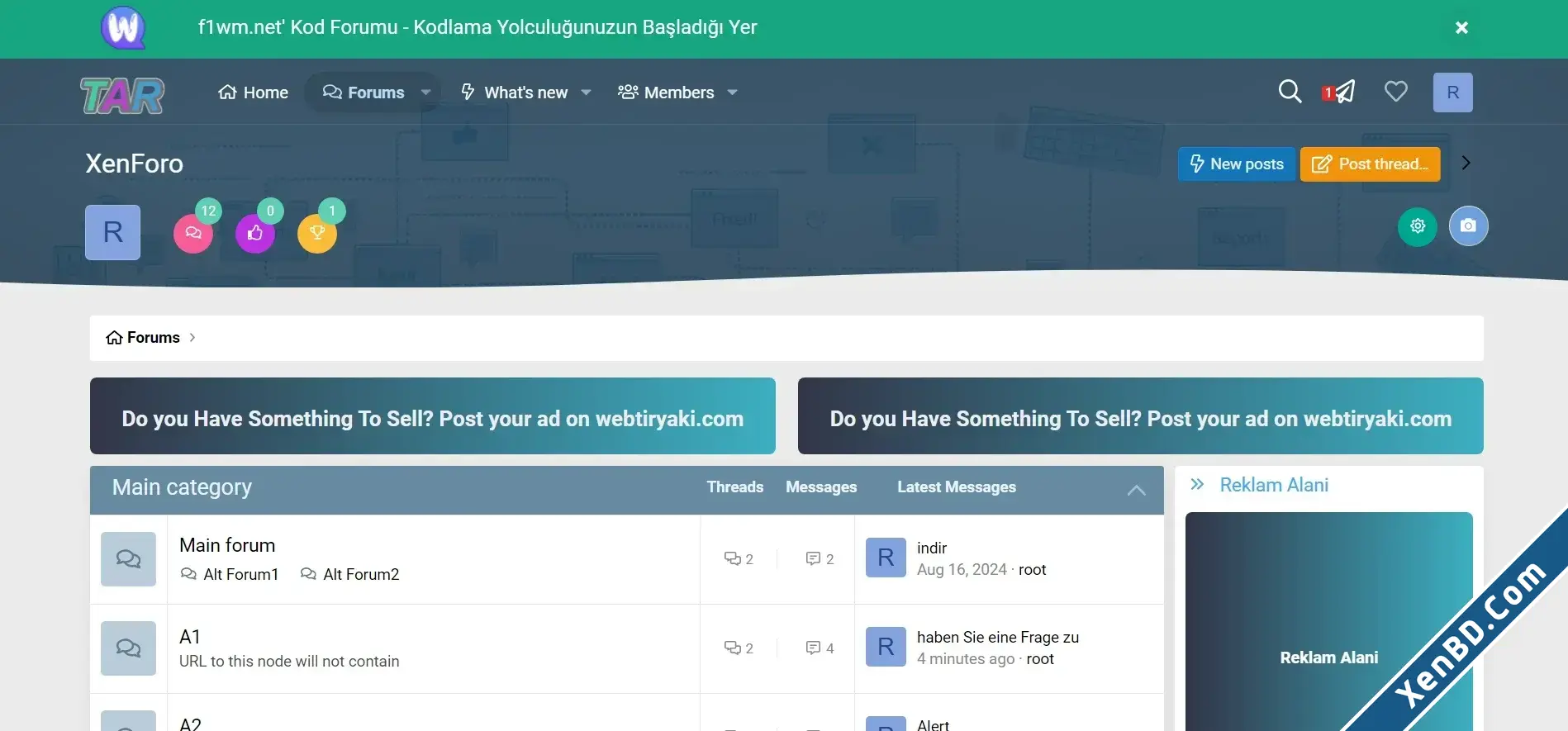Click root username in A1 row
The image size is (1568, 731).
pos(1040,658)
